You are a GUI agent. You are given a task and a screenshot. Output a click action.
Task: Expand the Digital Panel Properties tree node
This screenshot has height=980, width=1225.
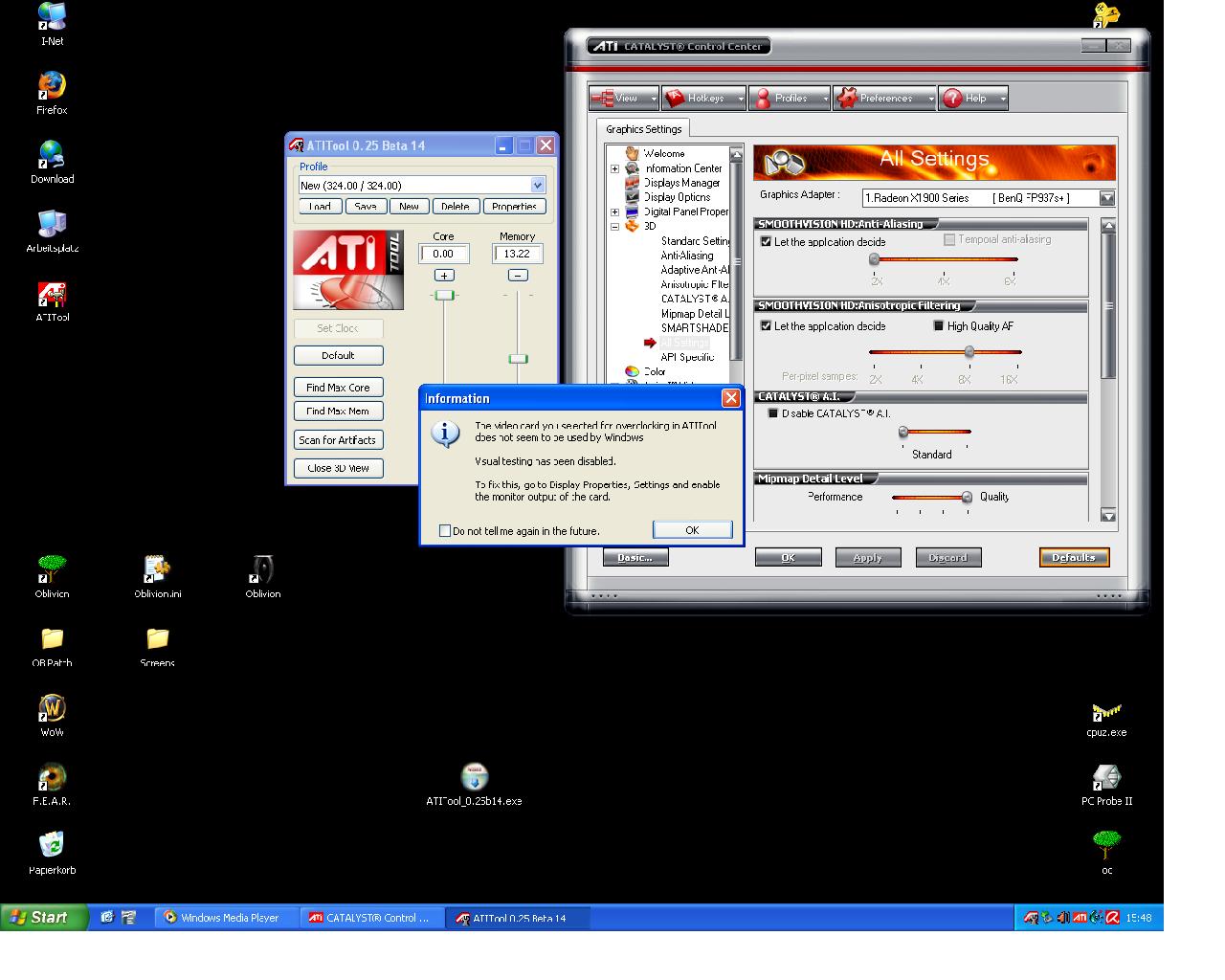click(615, 212)
